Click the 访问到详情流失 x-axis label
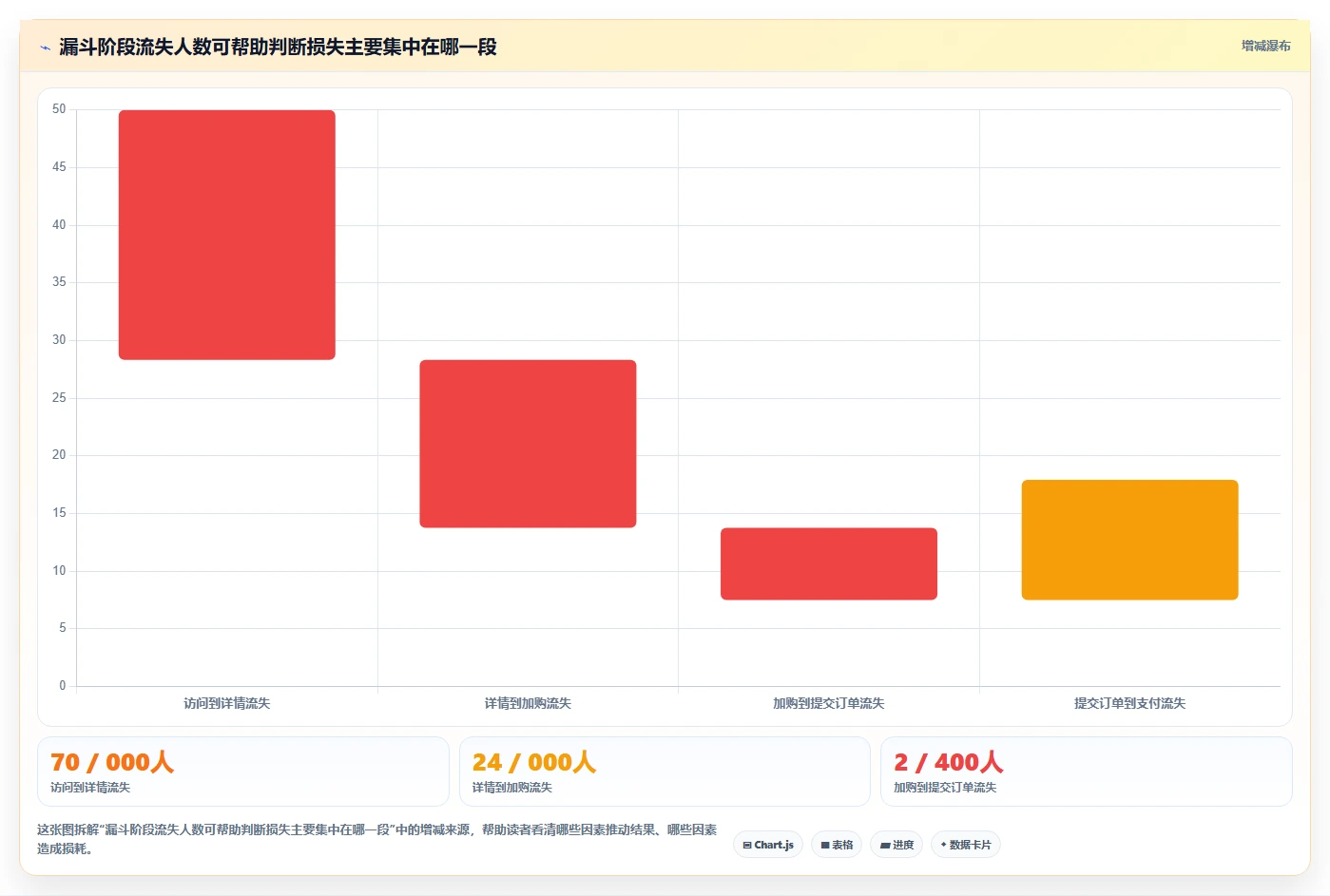 (x=227, y=703)
